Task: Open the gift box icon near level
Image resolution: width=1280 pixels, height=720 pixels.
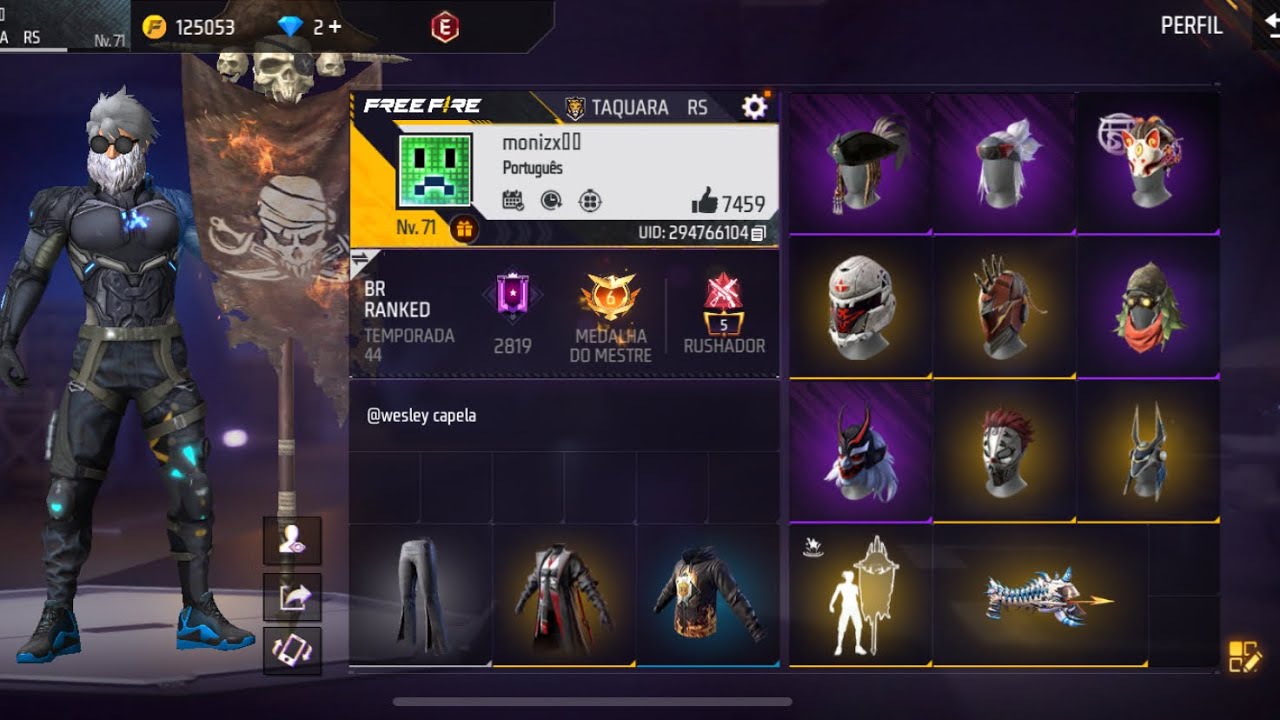Action: [x=464, y=229]
